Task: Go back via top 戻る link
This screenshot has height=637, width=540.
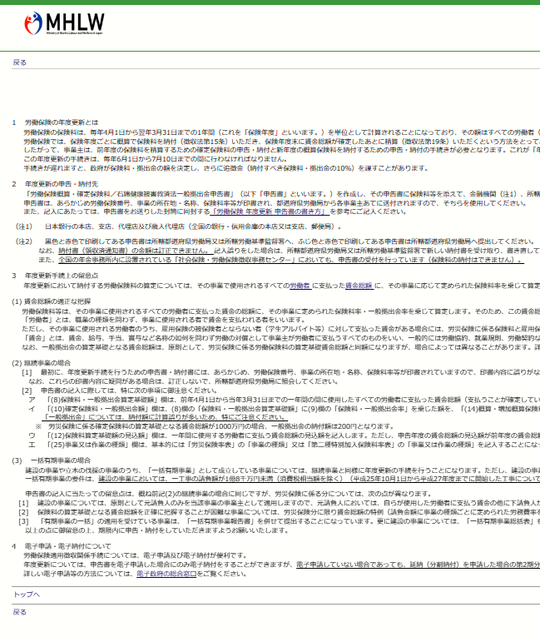Action: pos(20,62)
